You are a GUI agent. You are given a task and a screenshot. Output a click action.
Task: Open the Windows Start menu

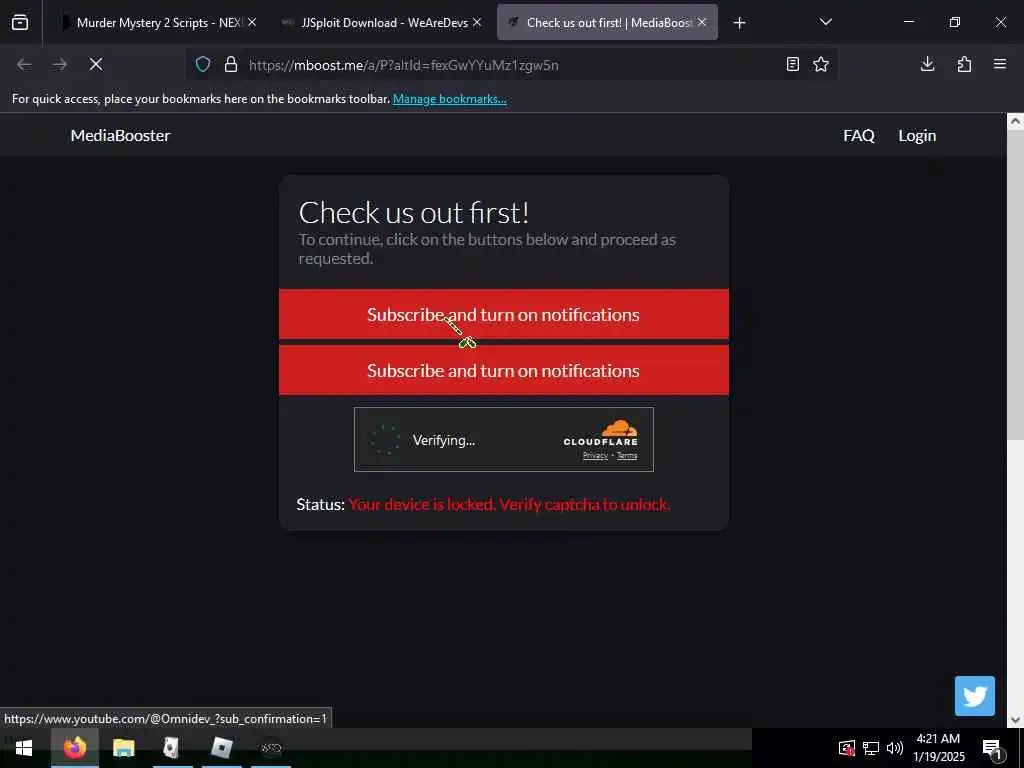24,748
